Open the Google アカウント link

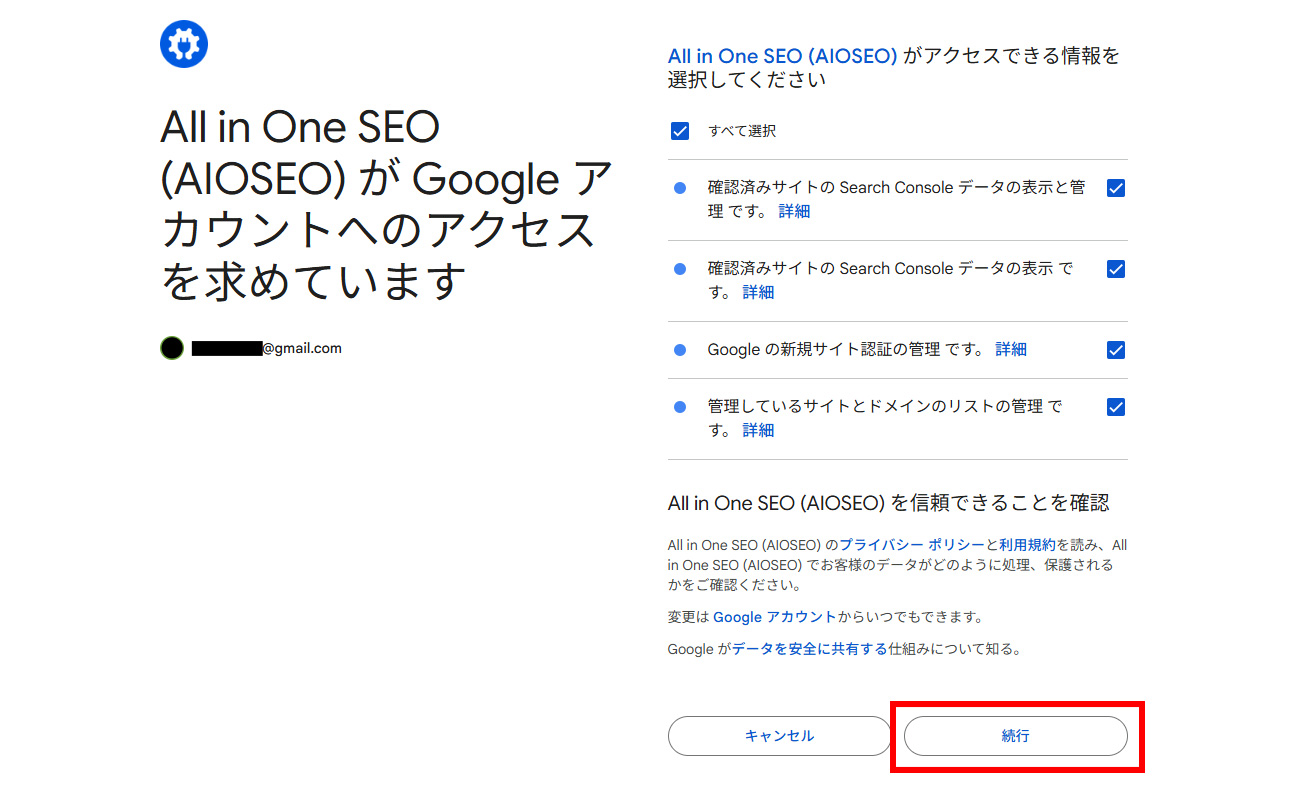[774, 617]
